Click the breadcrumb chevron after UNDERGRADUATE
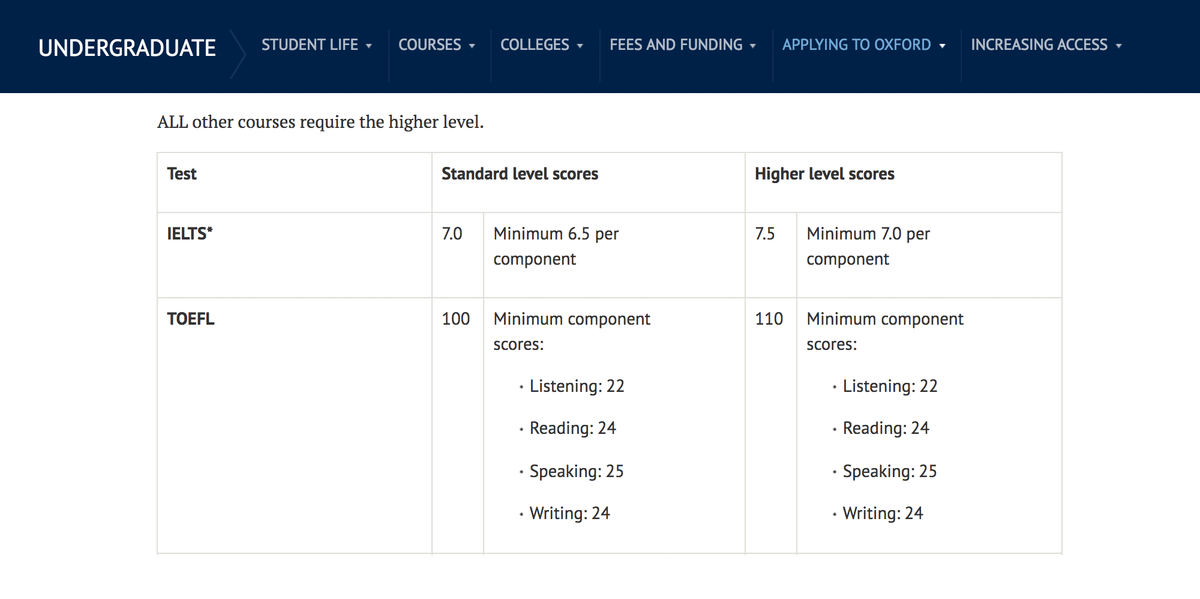This screenshot has width=1200, height=599. tap(238, 47)
